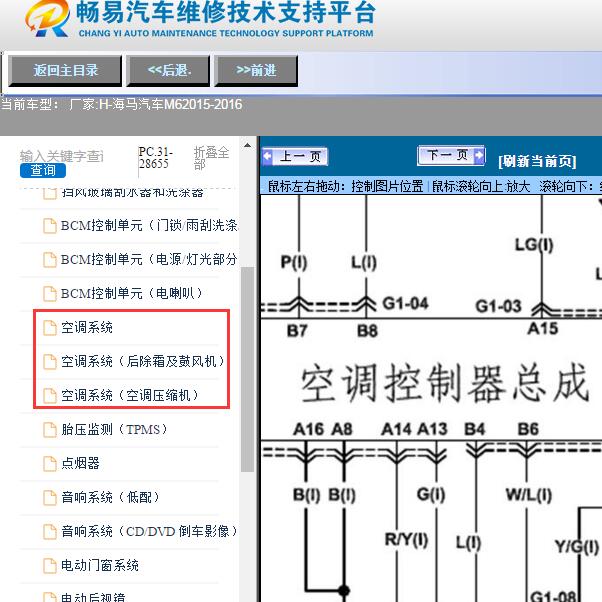The width and height of the screenshot is (602, 602).
Task: Open 音响系统（CD/DVD 倒车影像） entry
Action: point(149,531)
